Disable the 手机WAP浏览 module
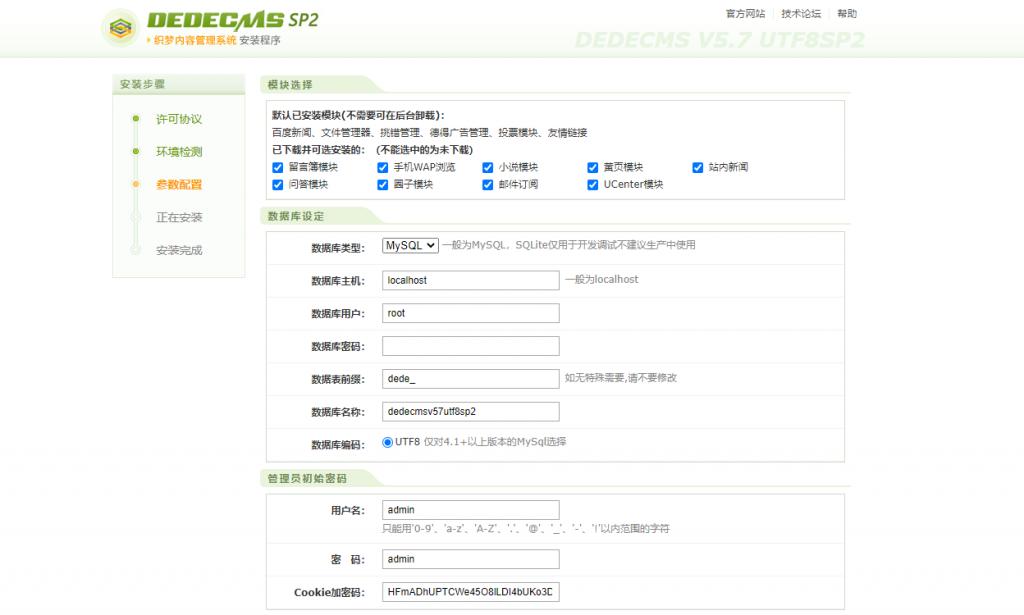1024x615 pixels. (381, 167)
